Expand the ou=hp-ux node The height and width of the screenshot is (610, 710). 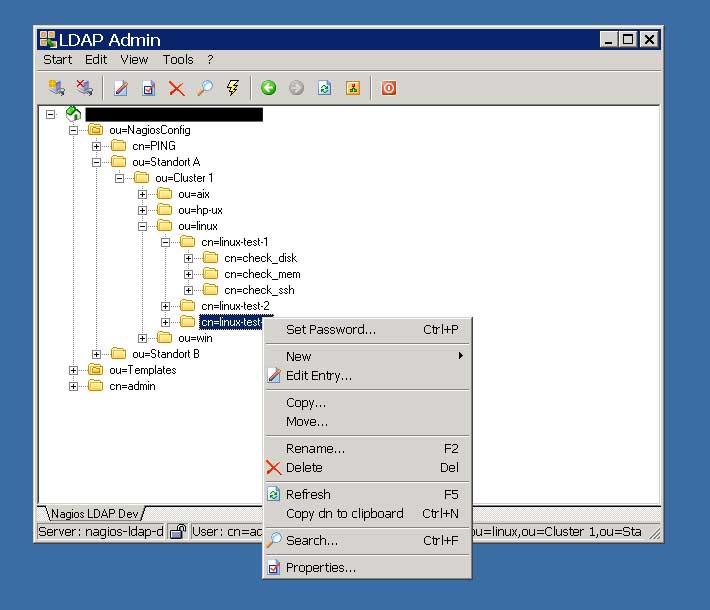click(142, 210)
